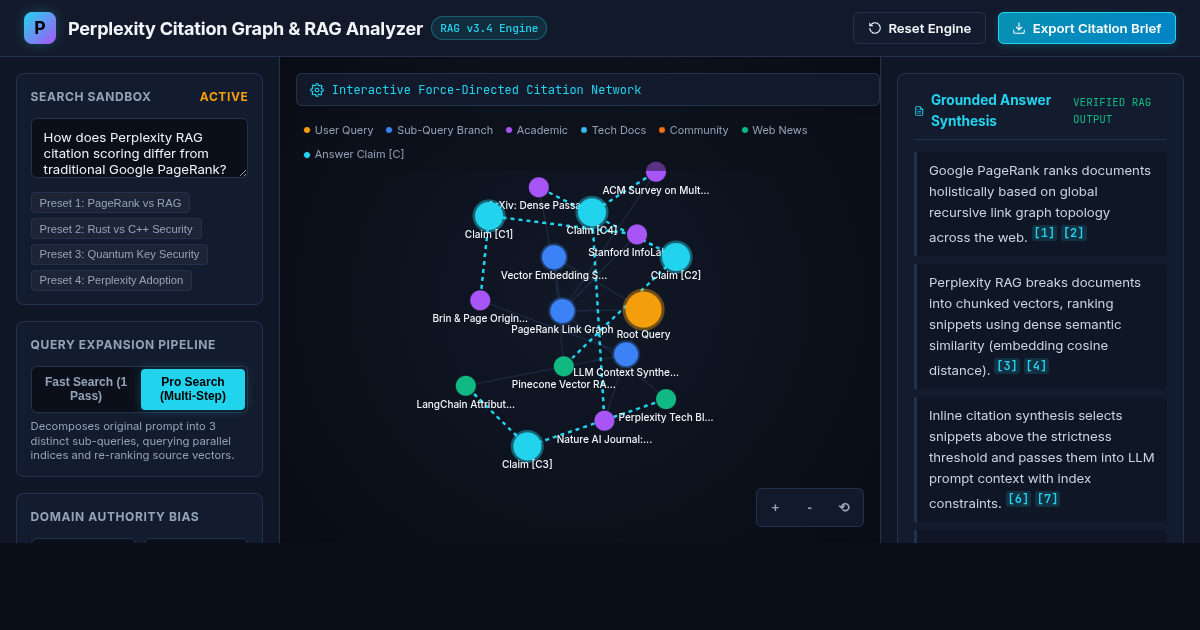Select the Pinecone Vector RAG node
Viewport: 1200px width, 630px height.
coord(564,366)
